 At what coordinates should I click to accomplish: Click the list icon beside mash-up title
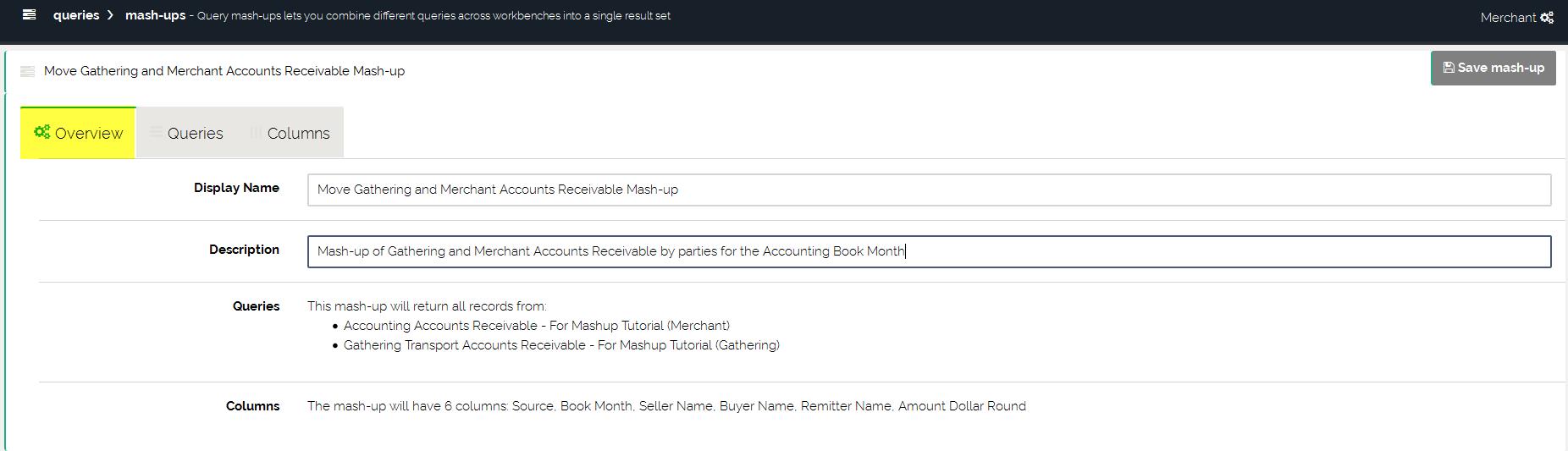tap(27, 71)
